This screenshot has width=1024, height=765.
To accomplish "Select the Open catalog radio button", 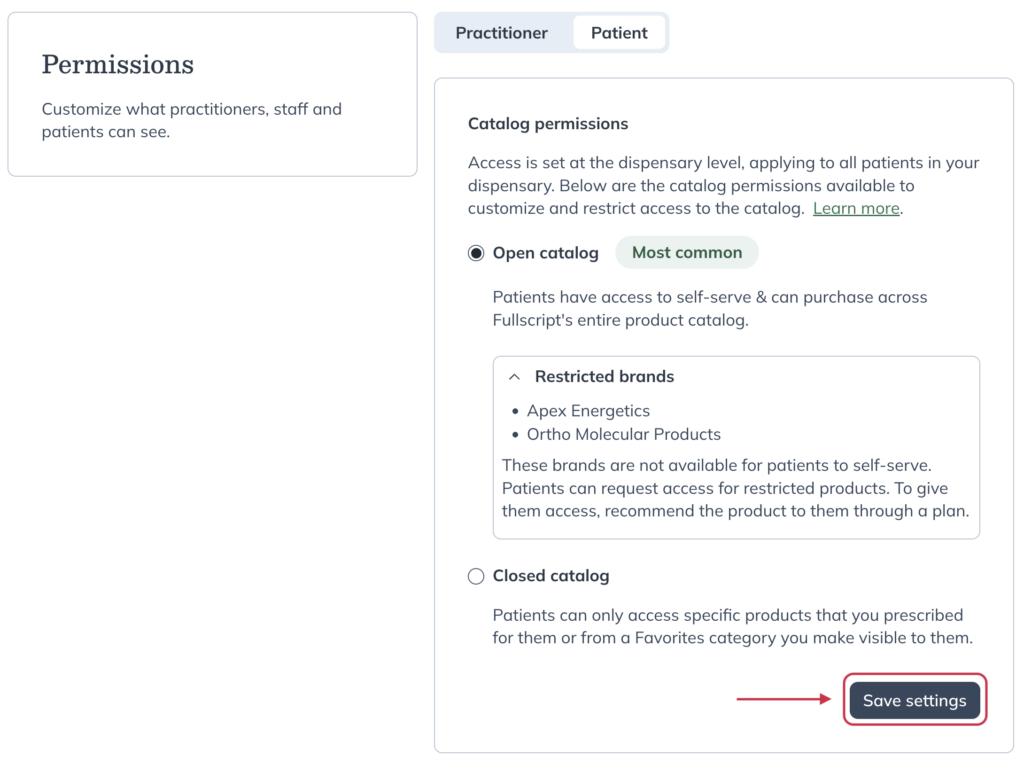I will tap(476, 253).
